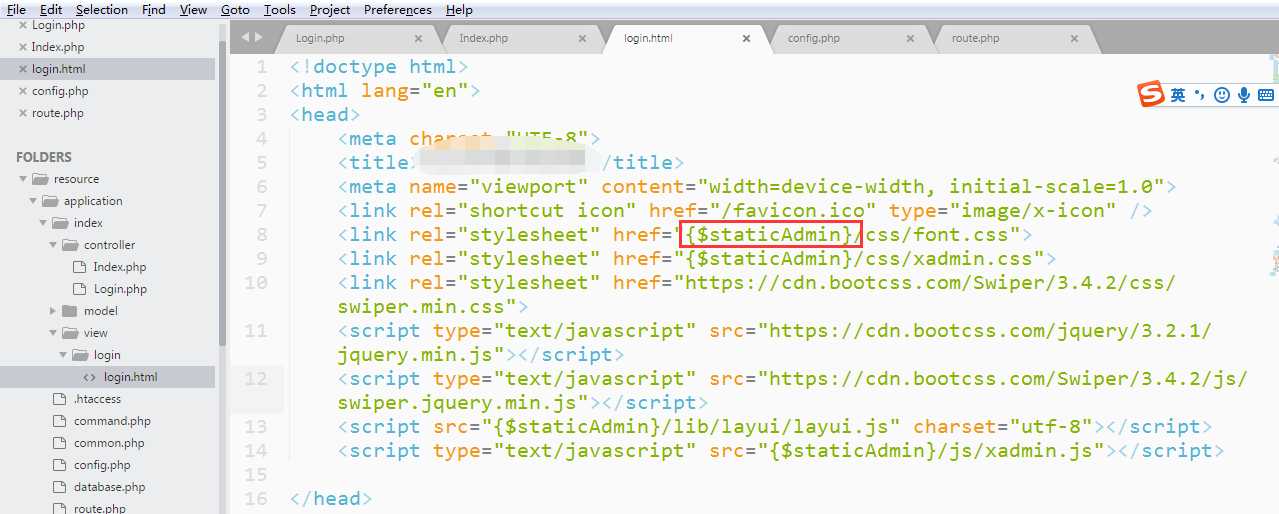Close the Index.php editor tab

pyautogui.click(x=583, y=39)
